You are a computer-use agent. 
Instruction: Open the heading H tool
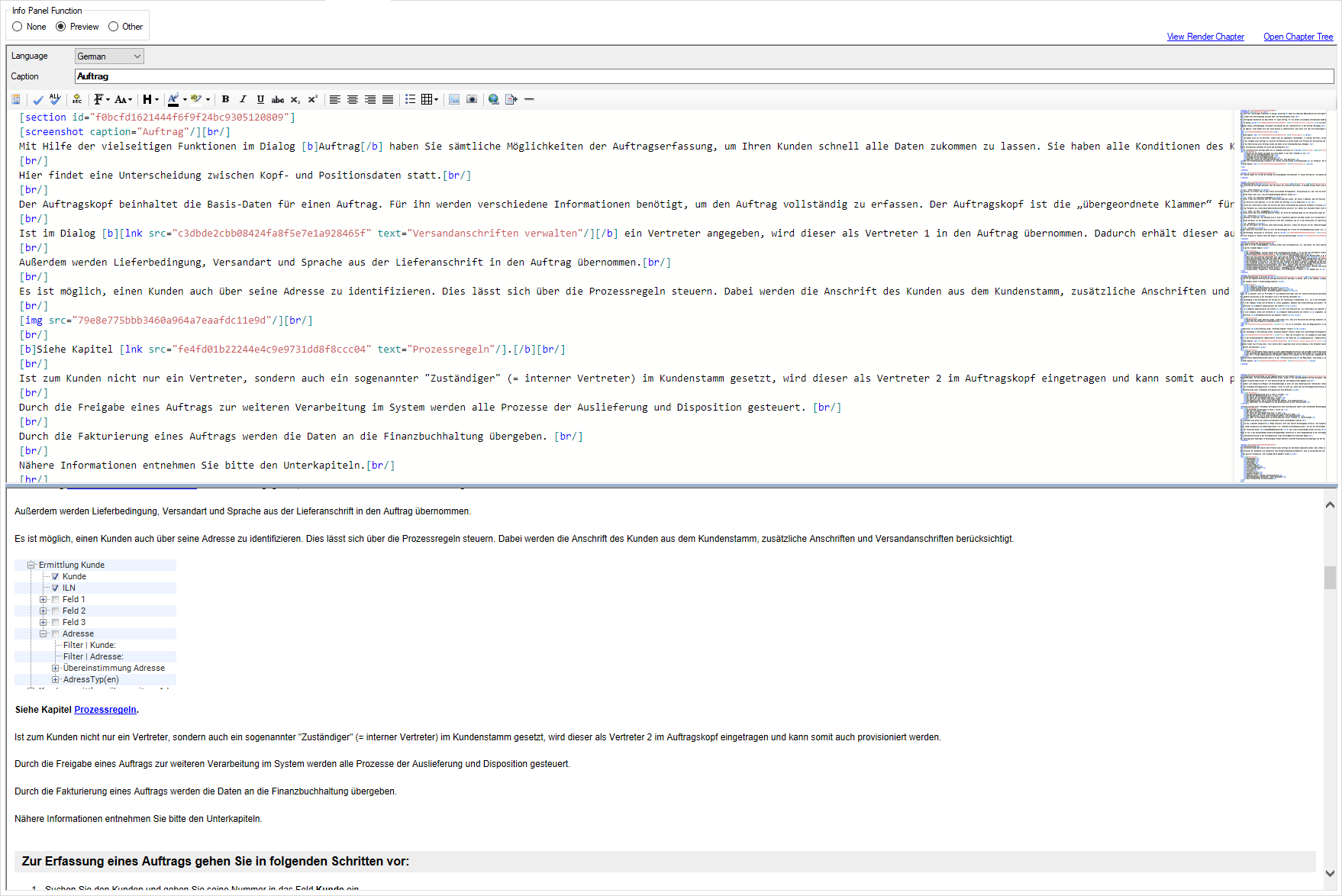[x=147, y=99]
